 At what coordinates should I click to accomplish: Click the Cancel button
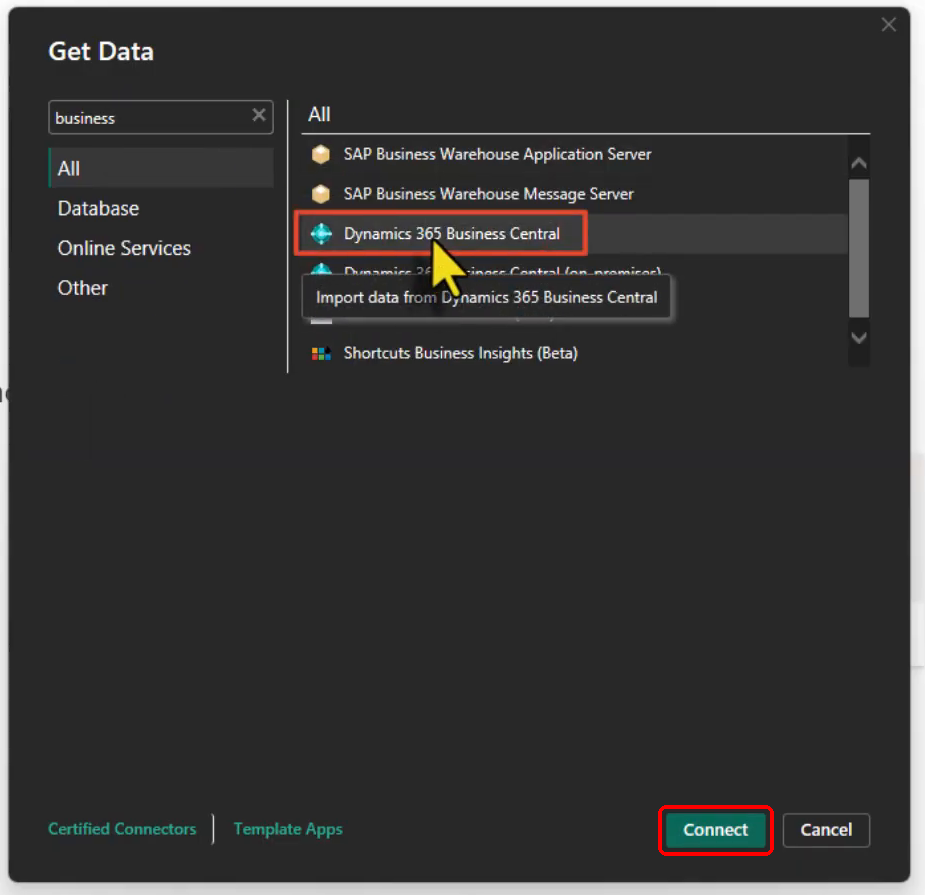pos(826,830)
